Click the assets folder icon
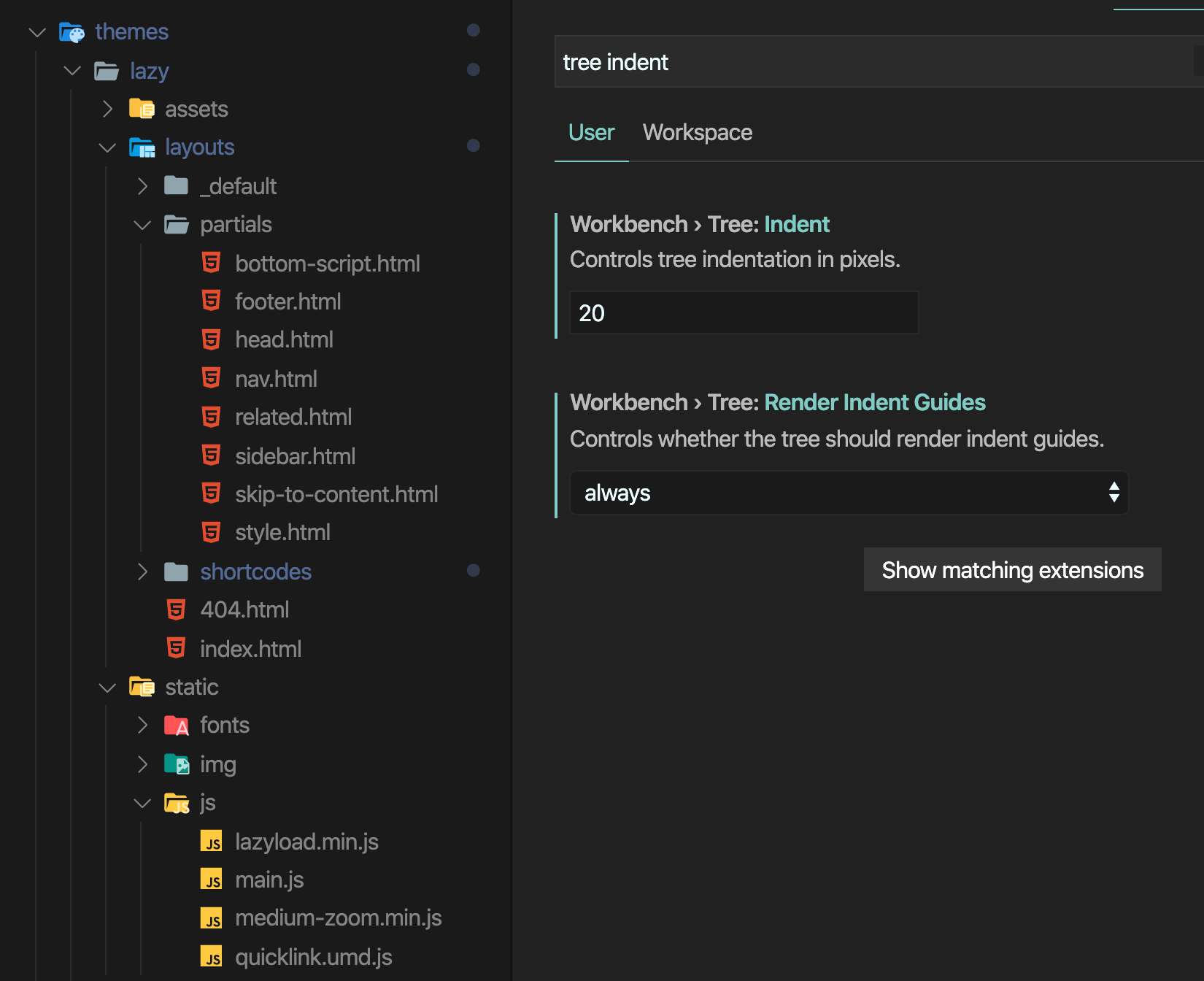The height and width of the screenshot is (981, 1204). [142, 109]
